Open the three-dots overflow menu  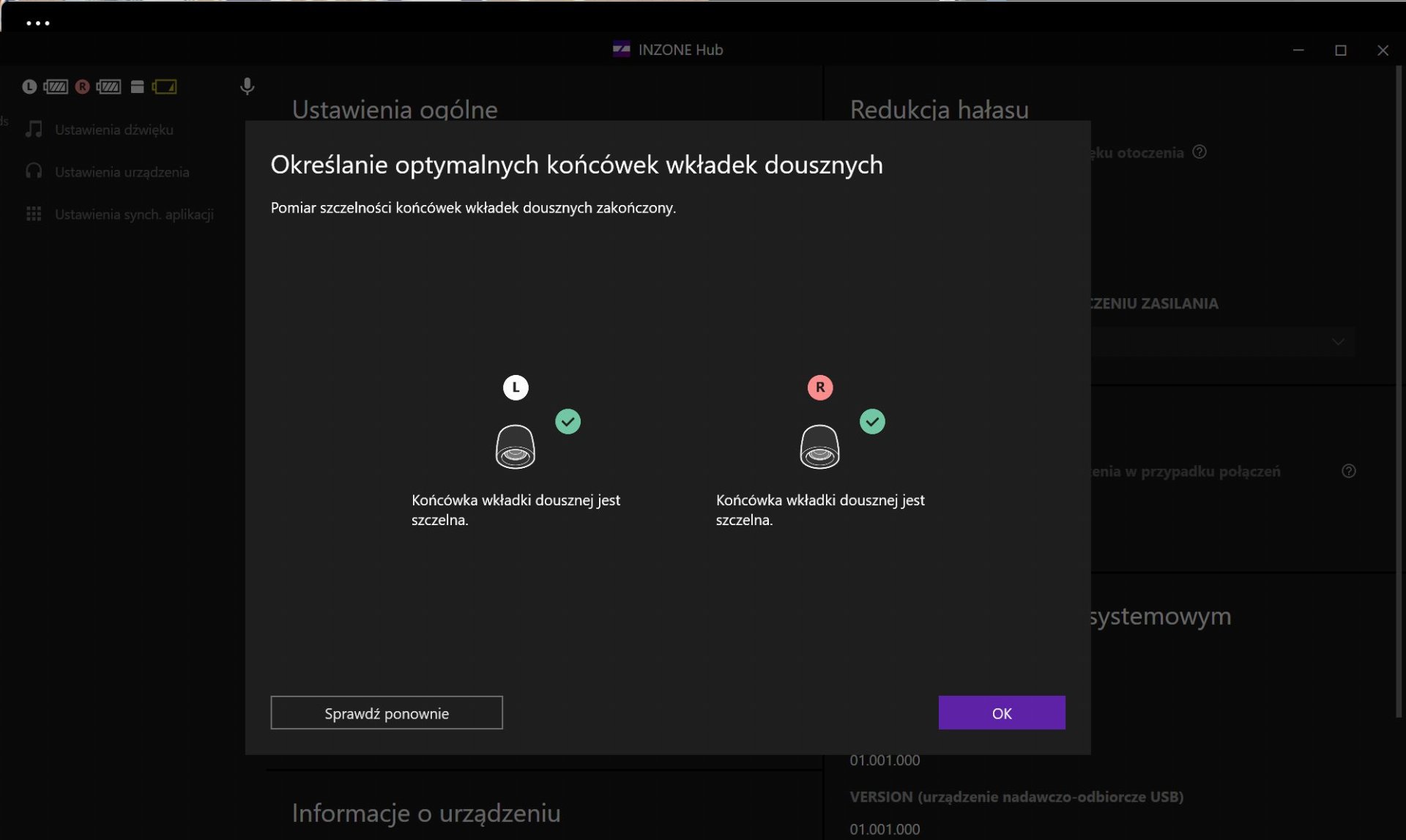point(38,23)
